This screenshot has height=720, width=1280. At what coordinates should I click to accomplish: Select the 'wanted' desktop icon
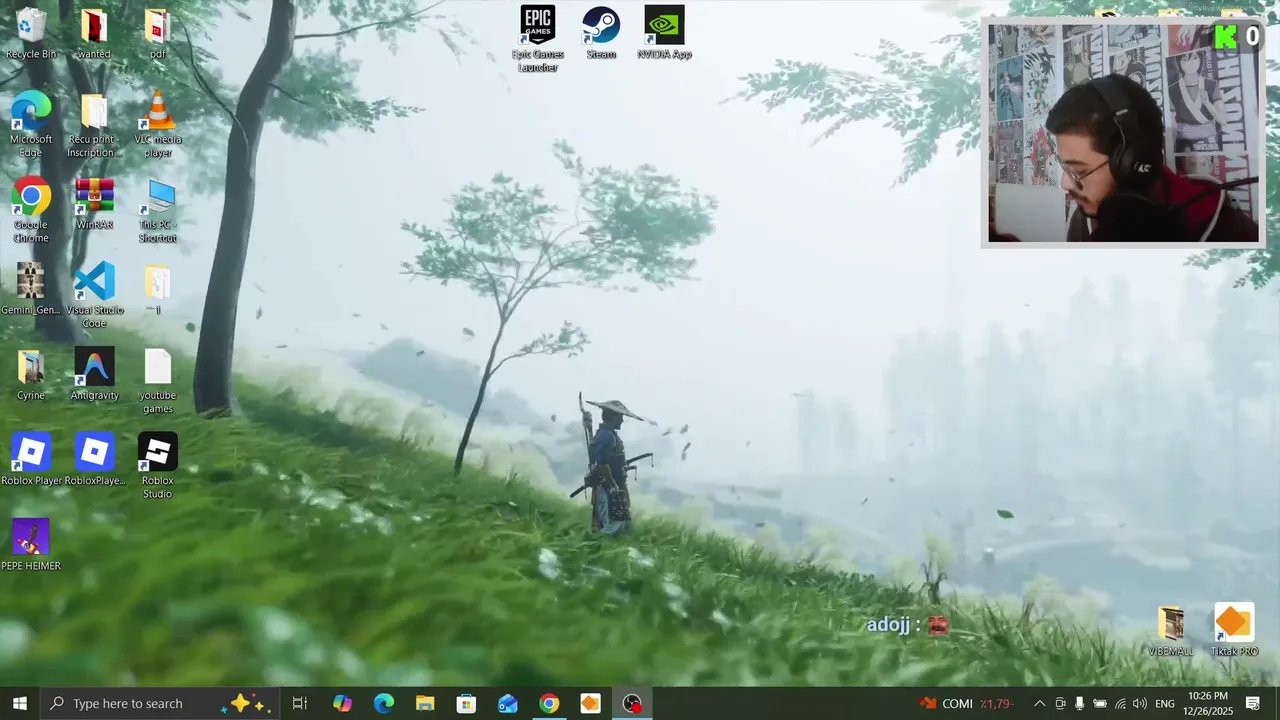[94, 33]
